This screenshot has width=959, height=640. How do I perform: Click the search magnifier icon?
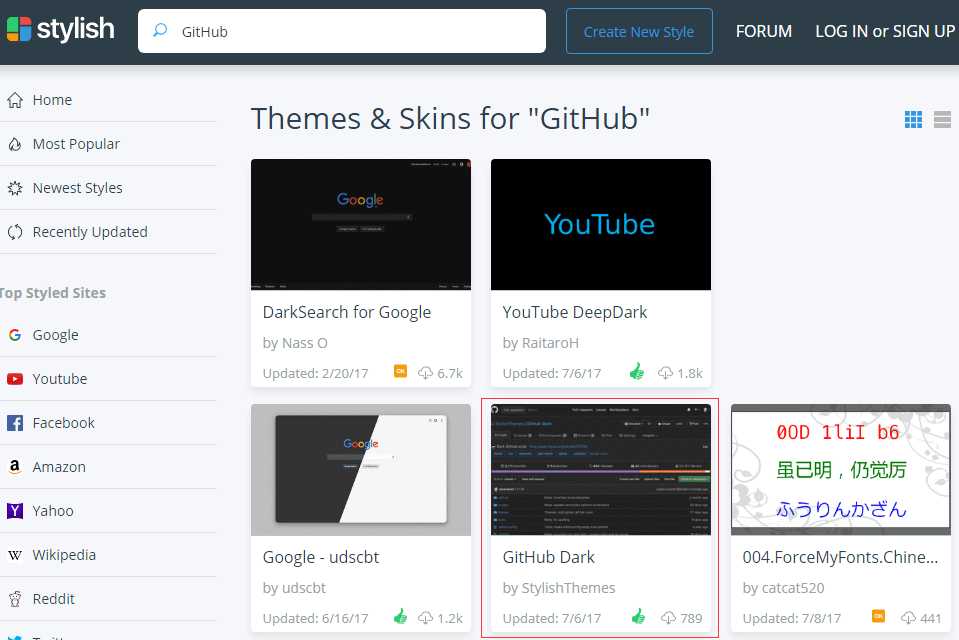(160, 30)
